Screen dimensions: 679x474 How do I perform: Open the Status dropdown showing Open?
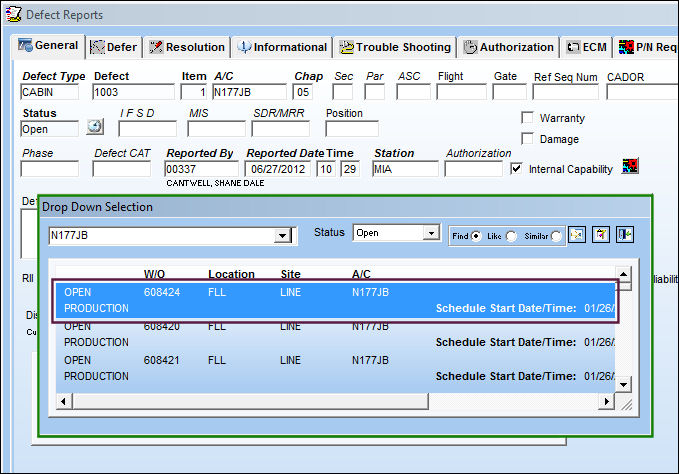click(x=431, y=233)
